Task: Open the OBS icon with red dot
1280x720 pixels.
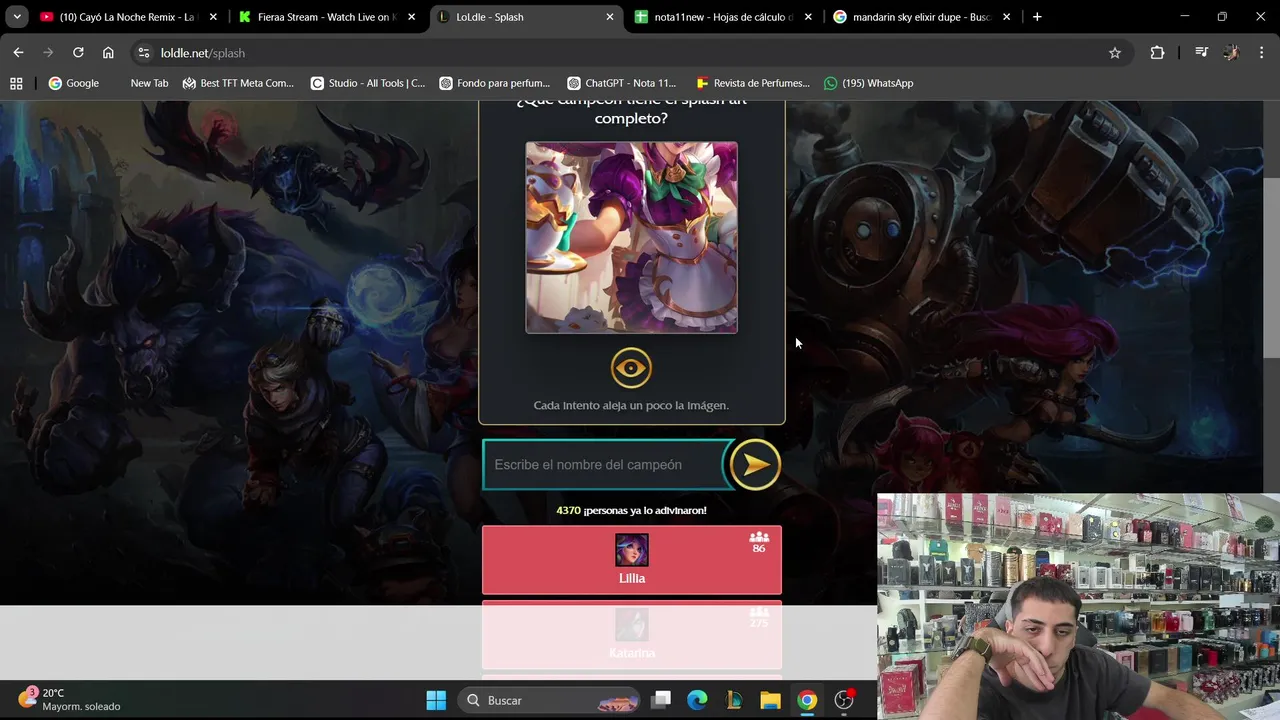Action: pyautogui.click(x=845, y=700)
